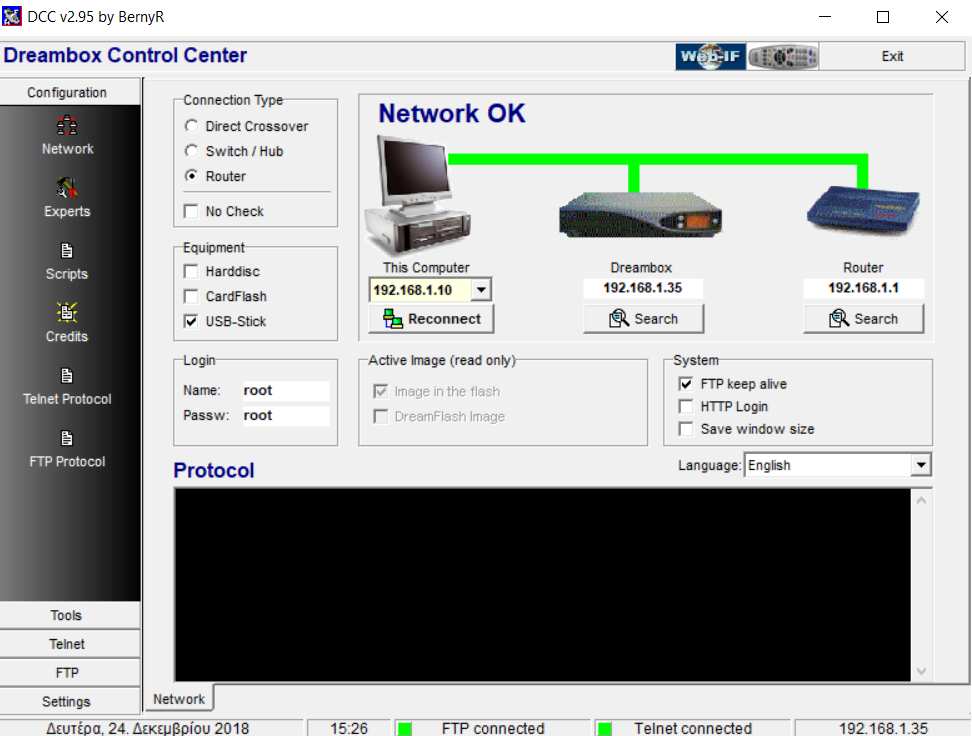The height and width of the screenshot is (736, 972).
Task: Click the DCC app icon in title bar
Action: (x=12, y=17)
